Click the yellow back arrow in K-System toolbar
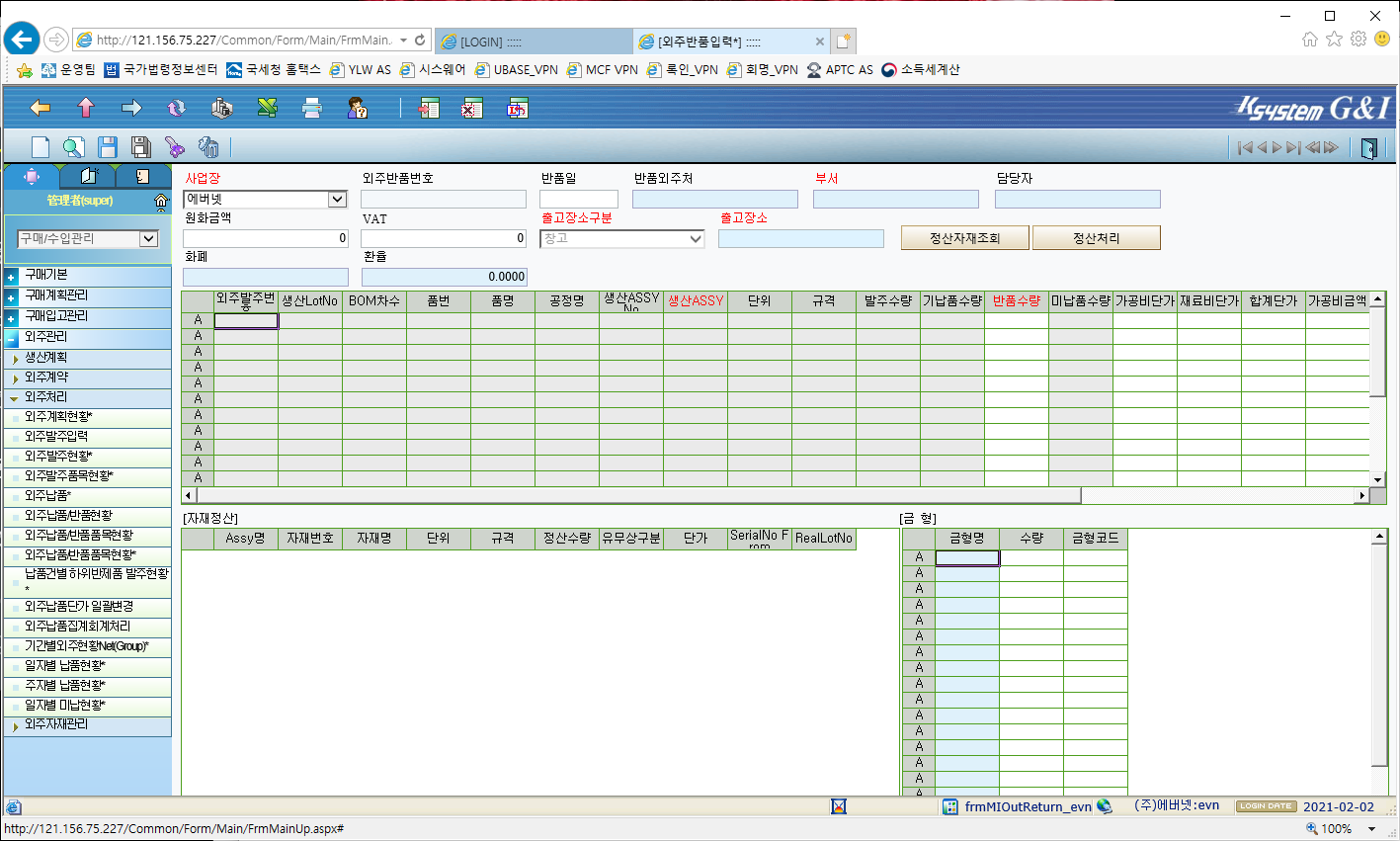 click(41, 108)
